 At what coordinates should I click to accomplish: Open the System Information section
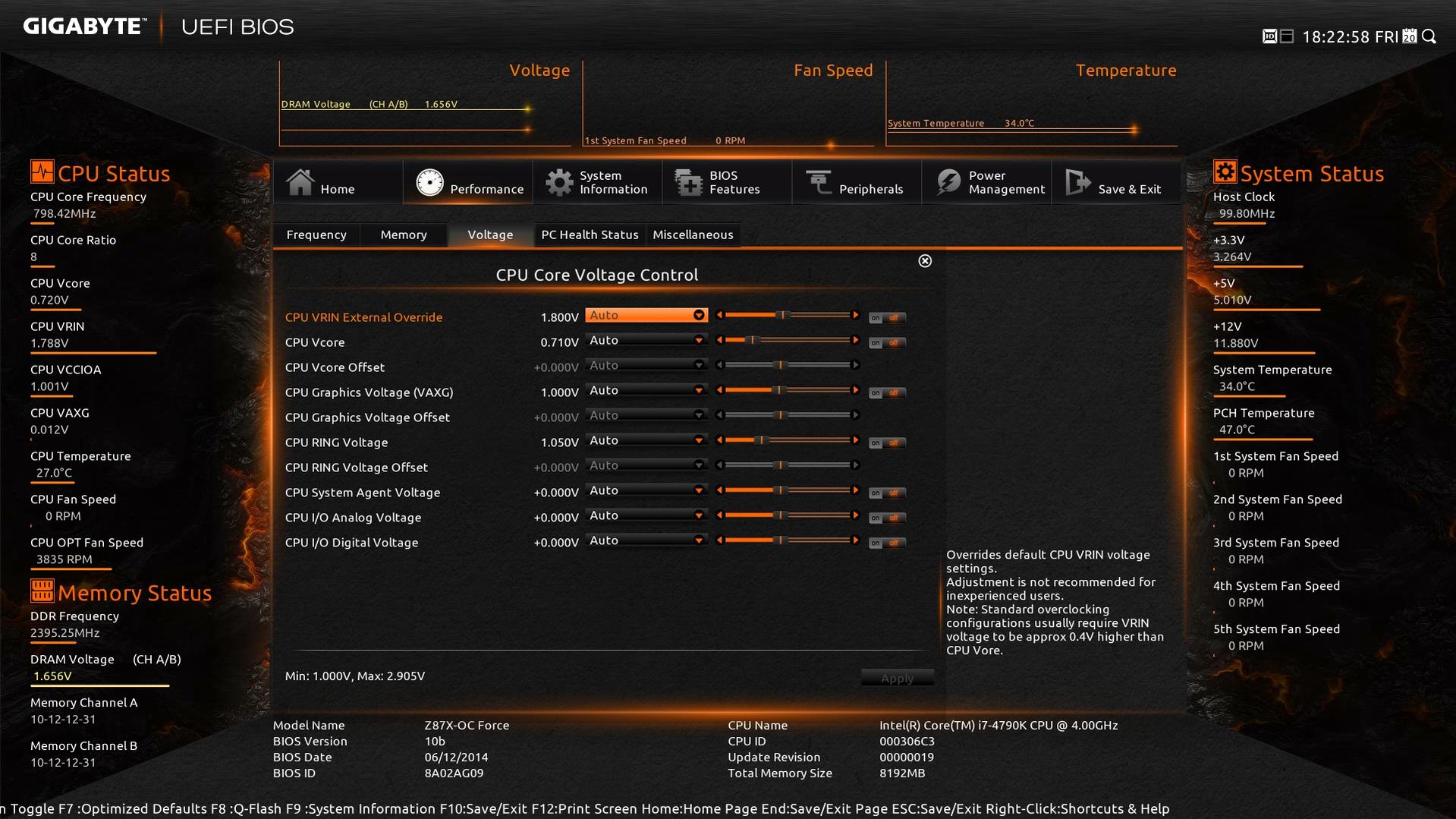tap(598, 182)
